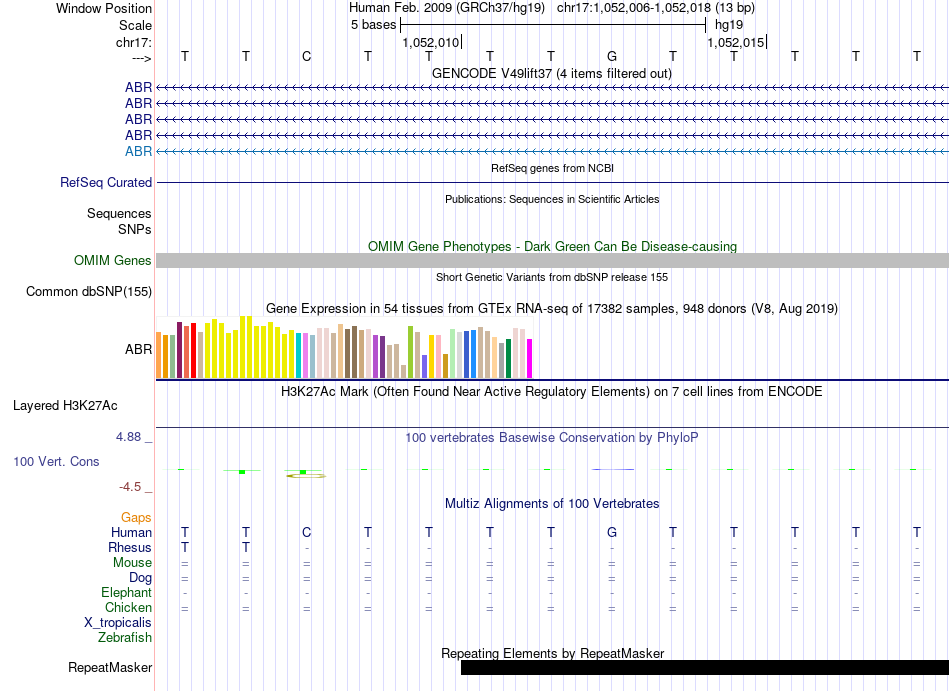Select the Rhesus alignment row label
950x691 pixels.
(130, 547)
